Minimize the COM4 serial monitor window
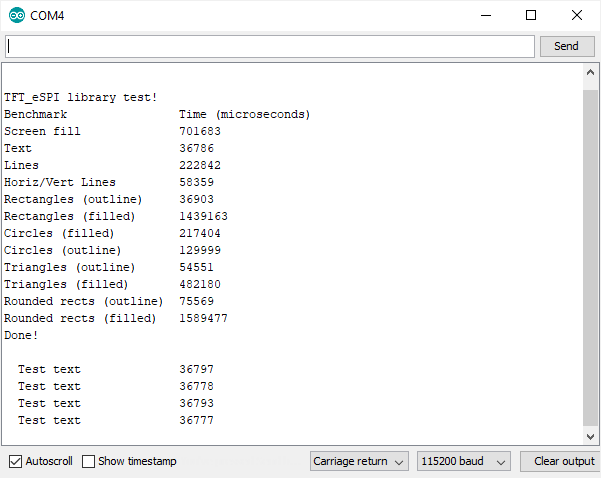The width and height of the screenshot is (601, 478). tap(485, 15)
